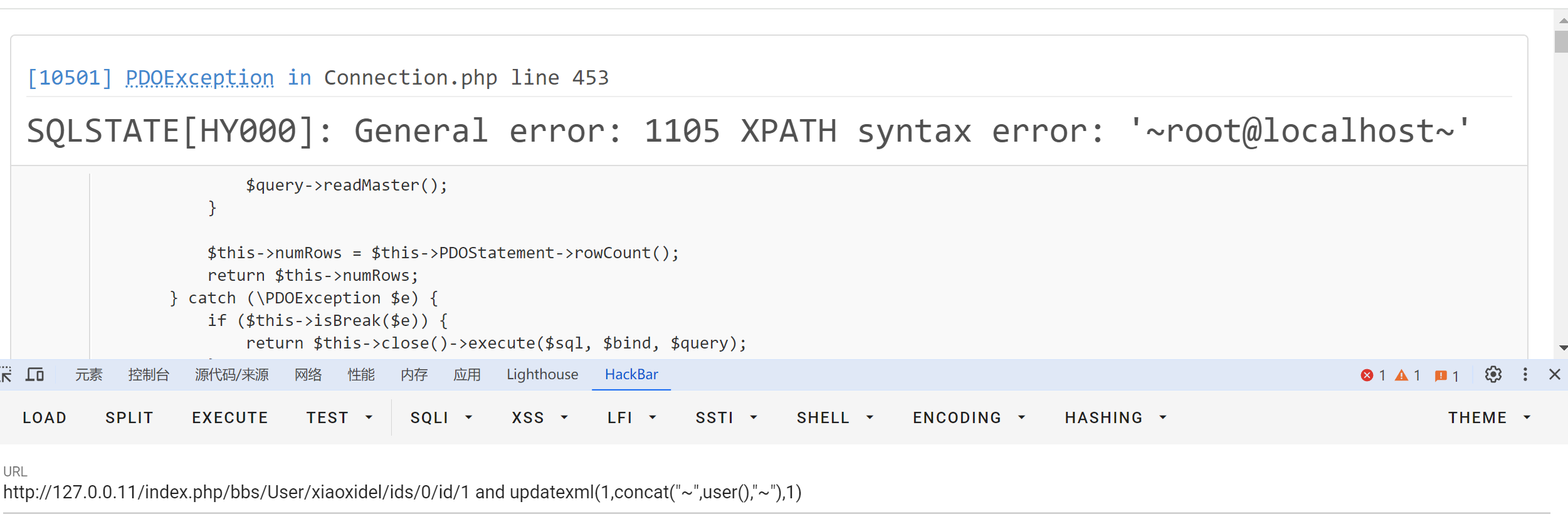Viewport: 1568px width, 514px height.
Task: Click the '$query->readMaster();' code line
Action: (x=347, y=186)
